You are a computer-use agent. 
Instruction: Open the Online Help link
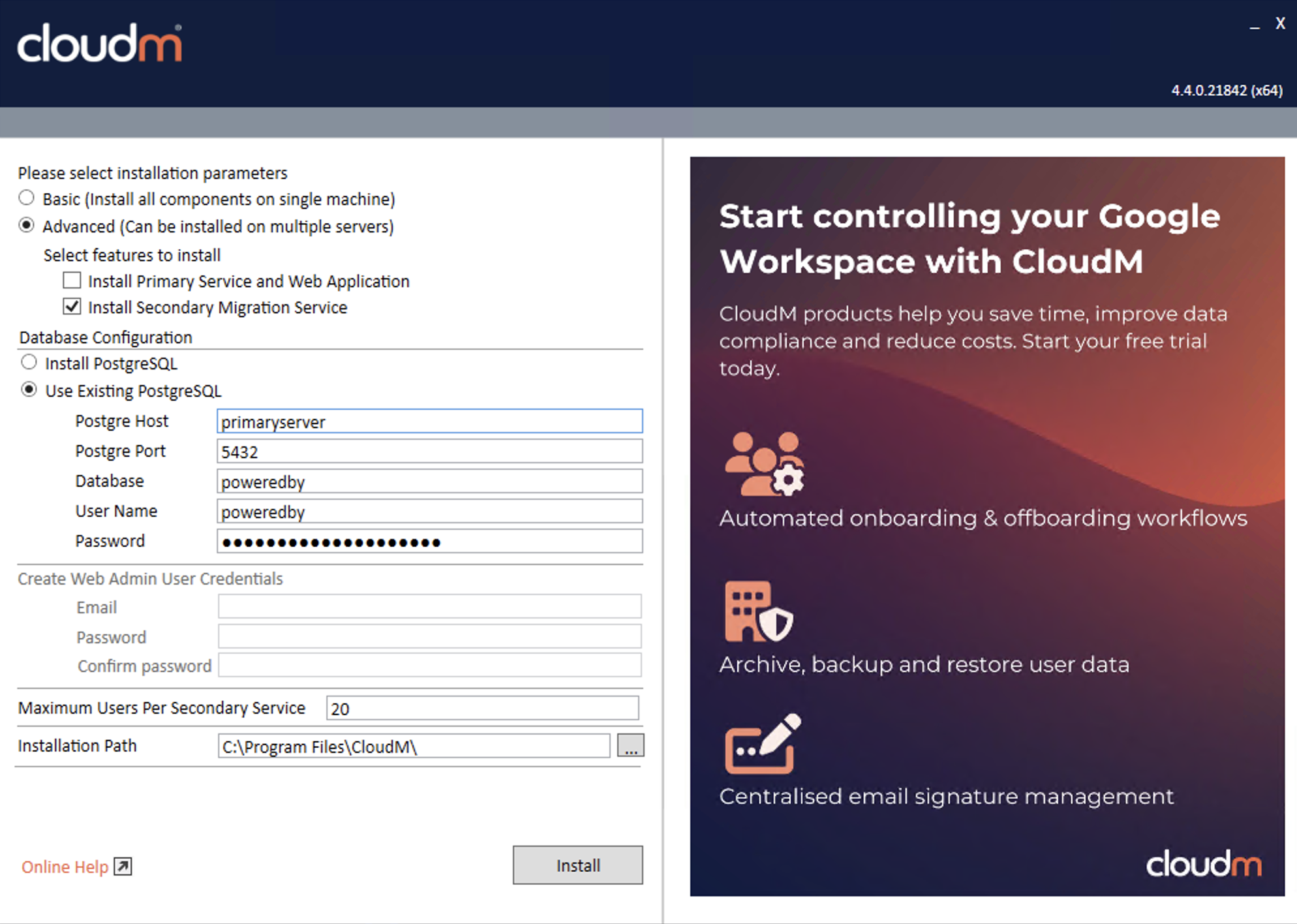pos(65,867)
